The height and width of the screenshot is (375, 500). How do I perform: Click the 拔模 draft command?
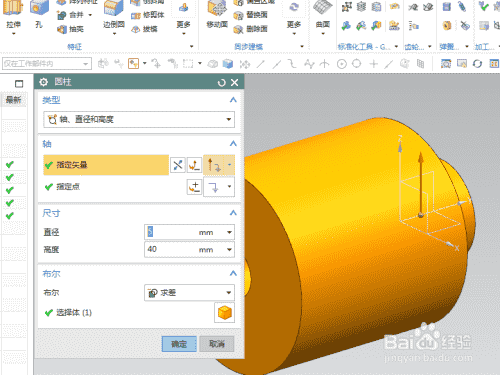[x=144, y=29]
